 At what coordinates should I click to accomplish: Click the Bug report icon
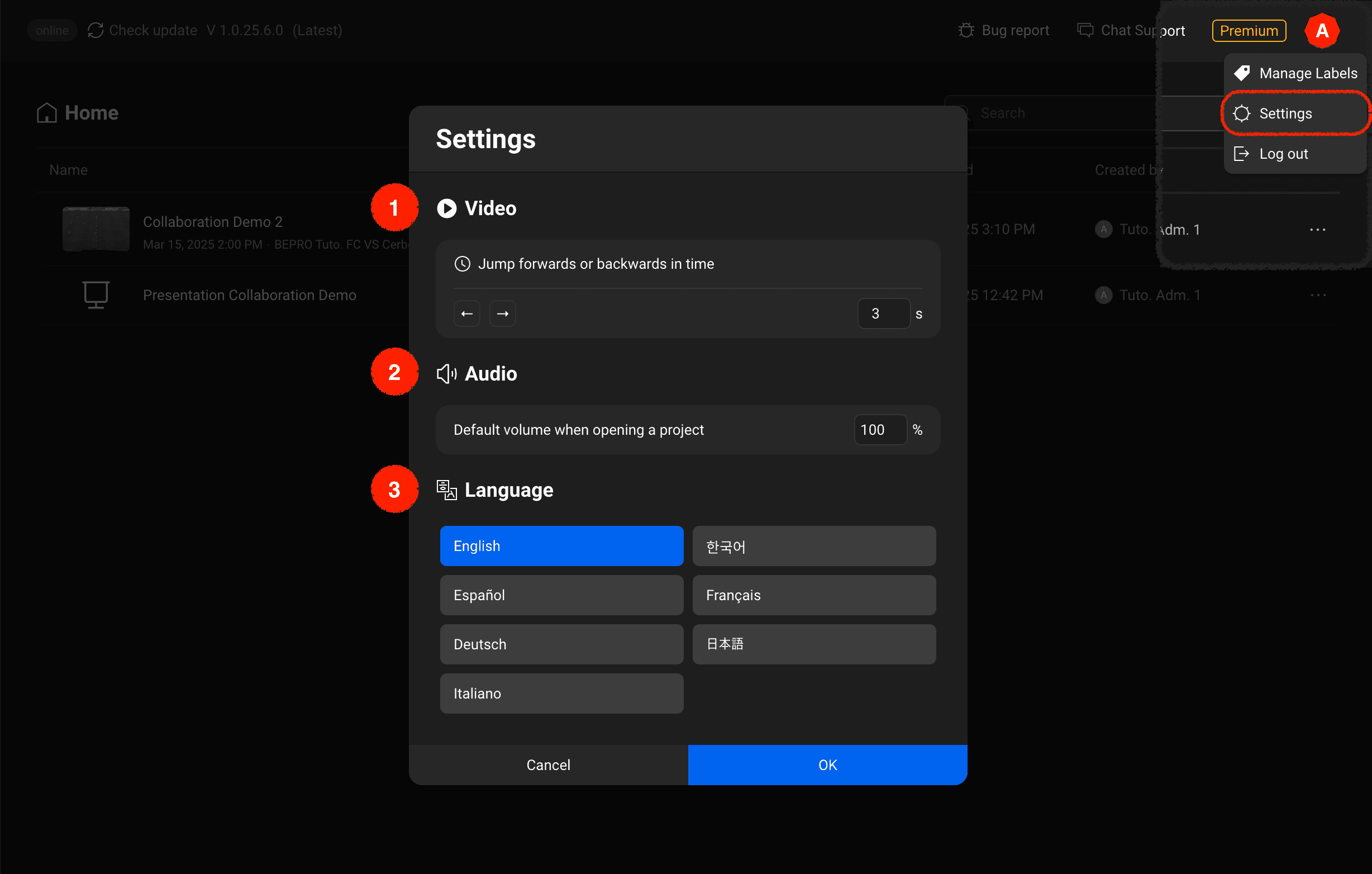coord(966,31)
